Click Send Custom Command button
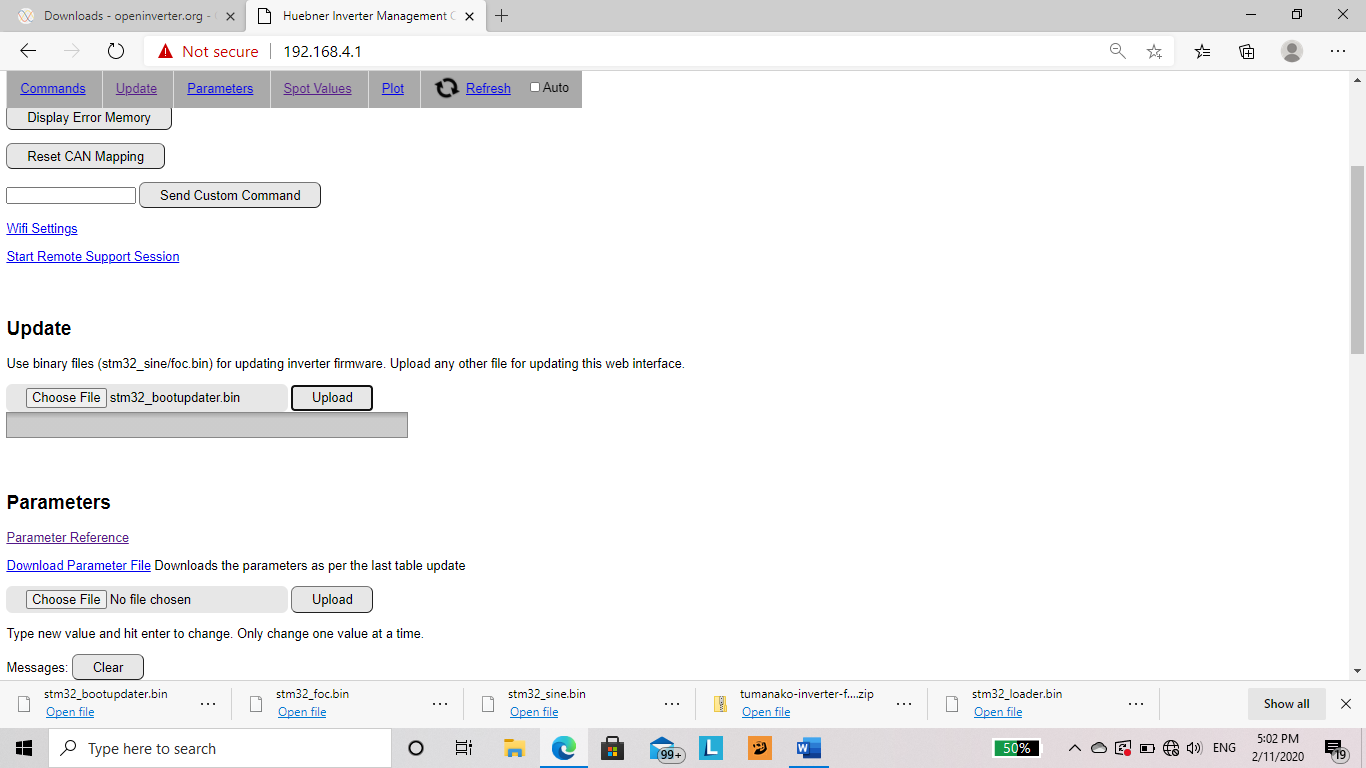 click(x=230, y=195)
